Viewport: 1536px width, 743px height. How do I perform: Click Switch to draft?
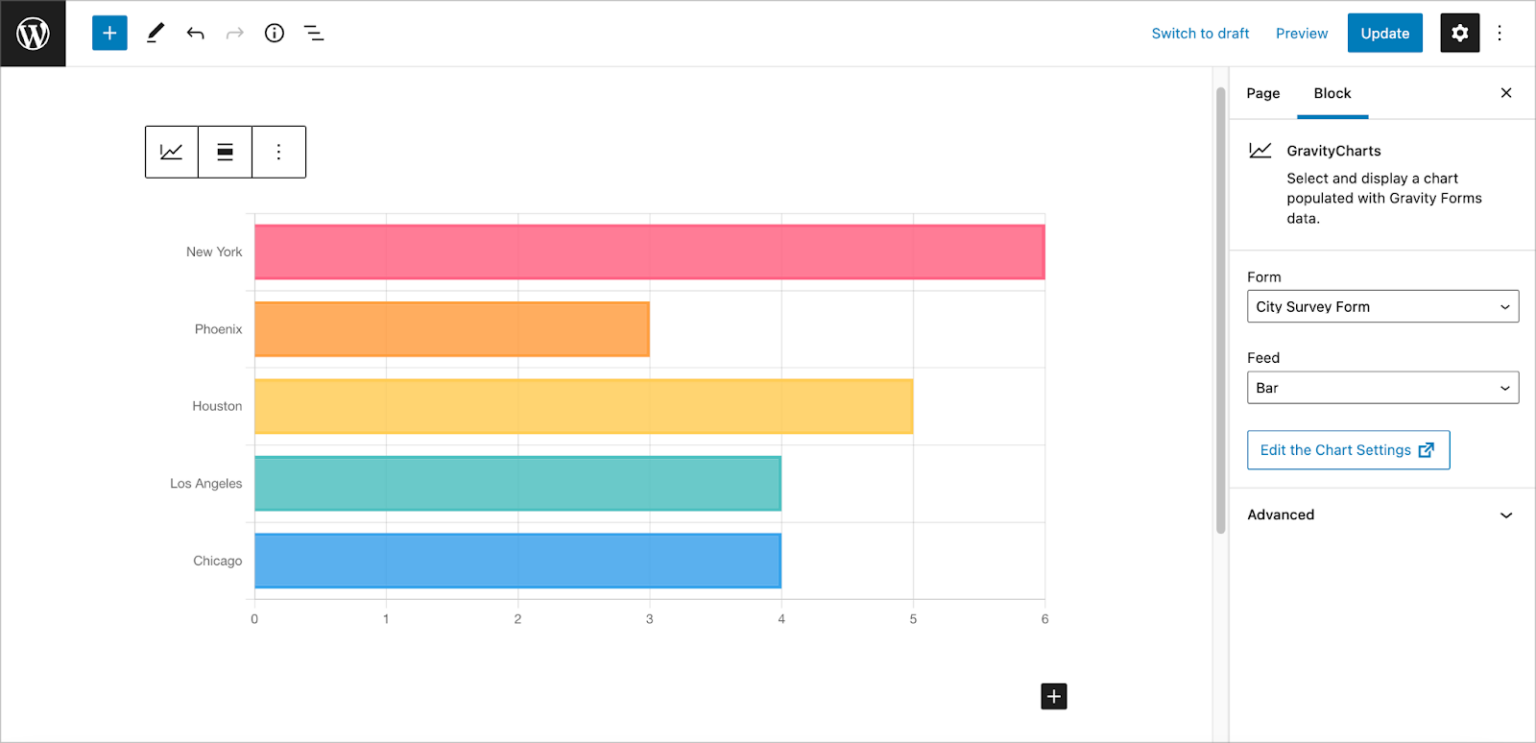pyautogui.click(x=1200, y=33)
